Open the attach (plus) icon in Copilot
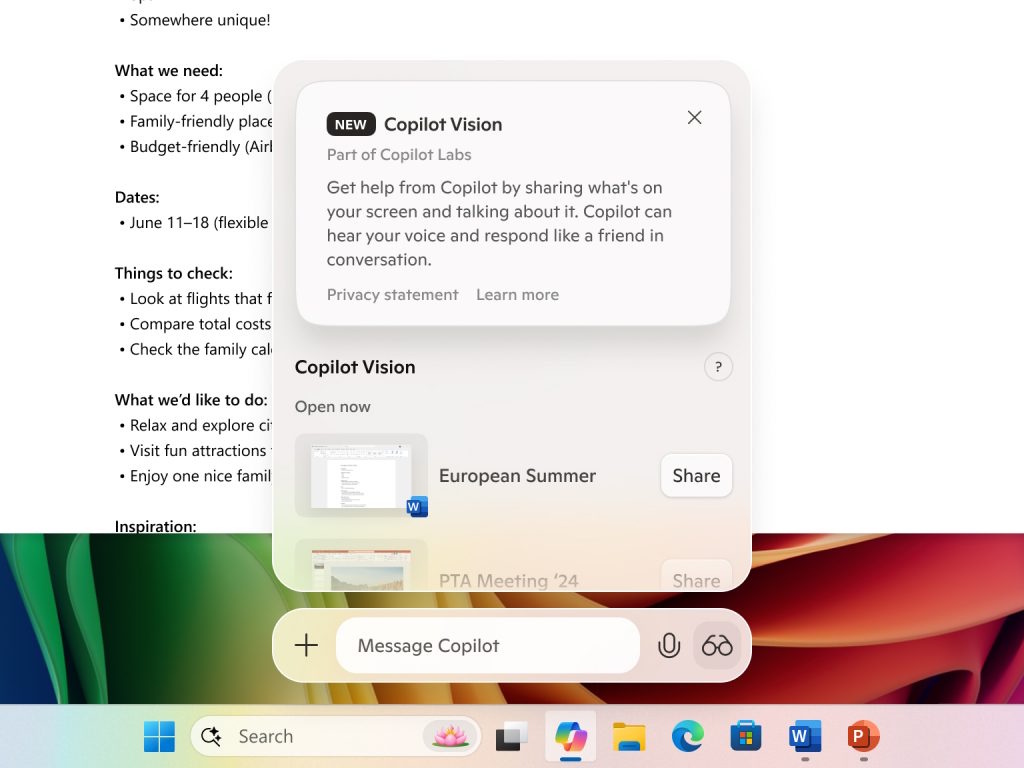The image size is (1024, 768). (x=306, y=645)
